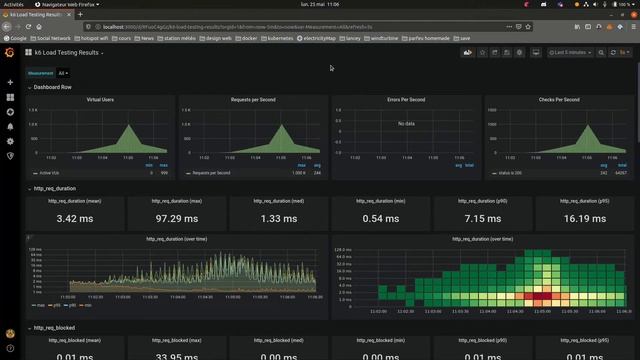Open Checks Per Second panel title menu
The image size is (640, 360).
(x=559, y=100)
